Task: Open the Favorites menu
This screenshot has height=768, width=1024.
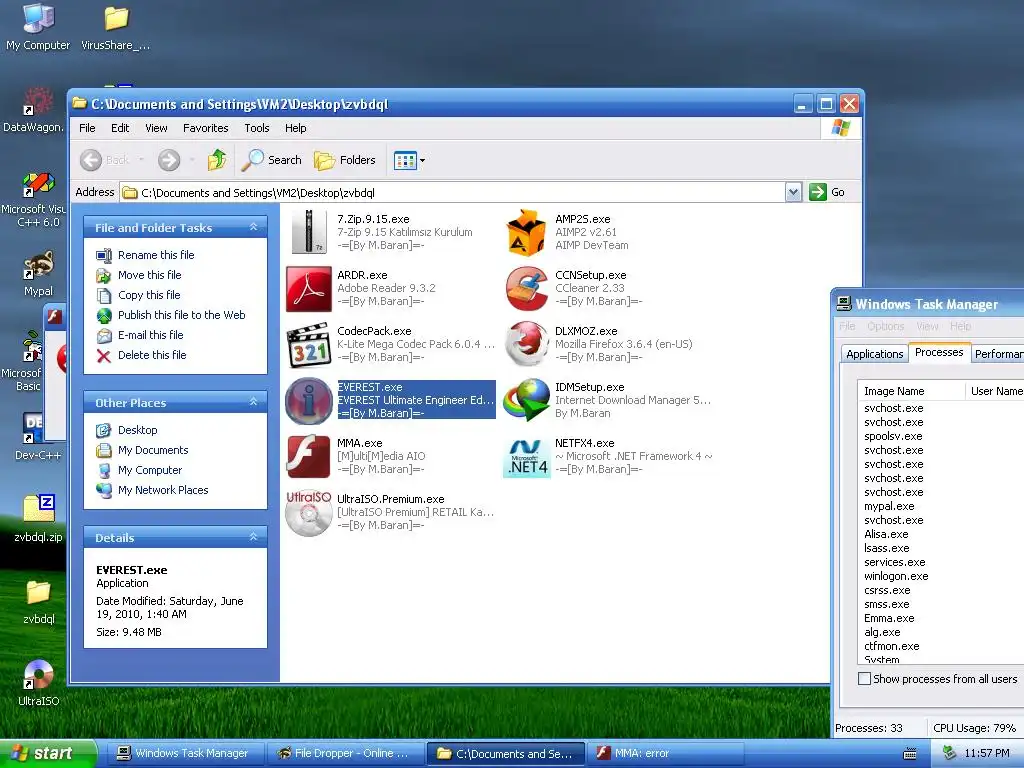Action: pyautogui.click(x=206, y=128)
